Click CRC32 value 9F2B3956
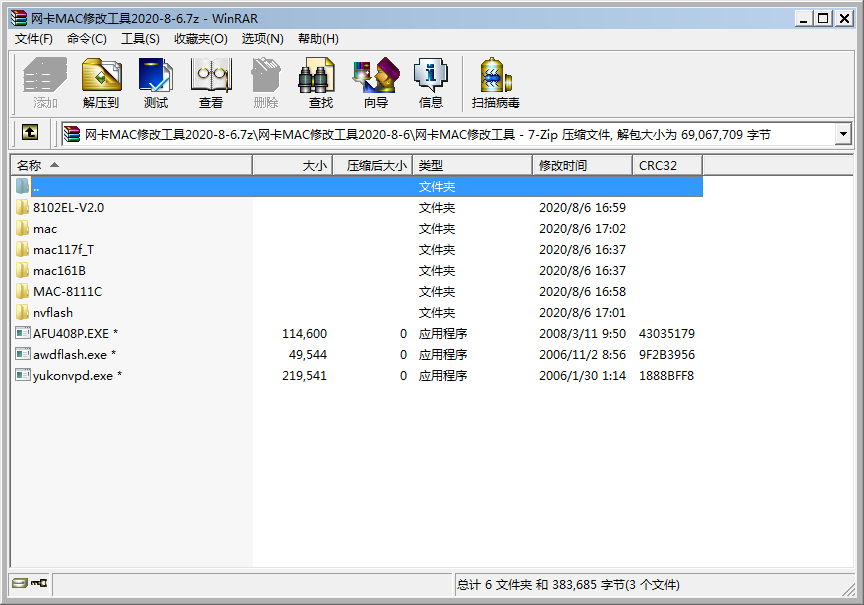864x605 pixels. coord(667,354)
